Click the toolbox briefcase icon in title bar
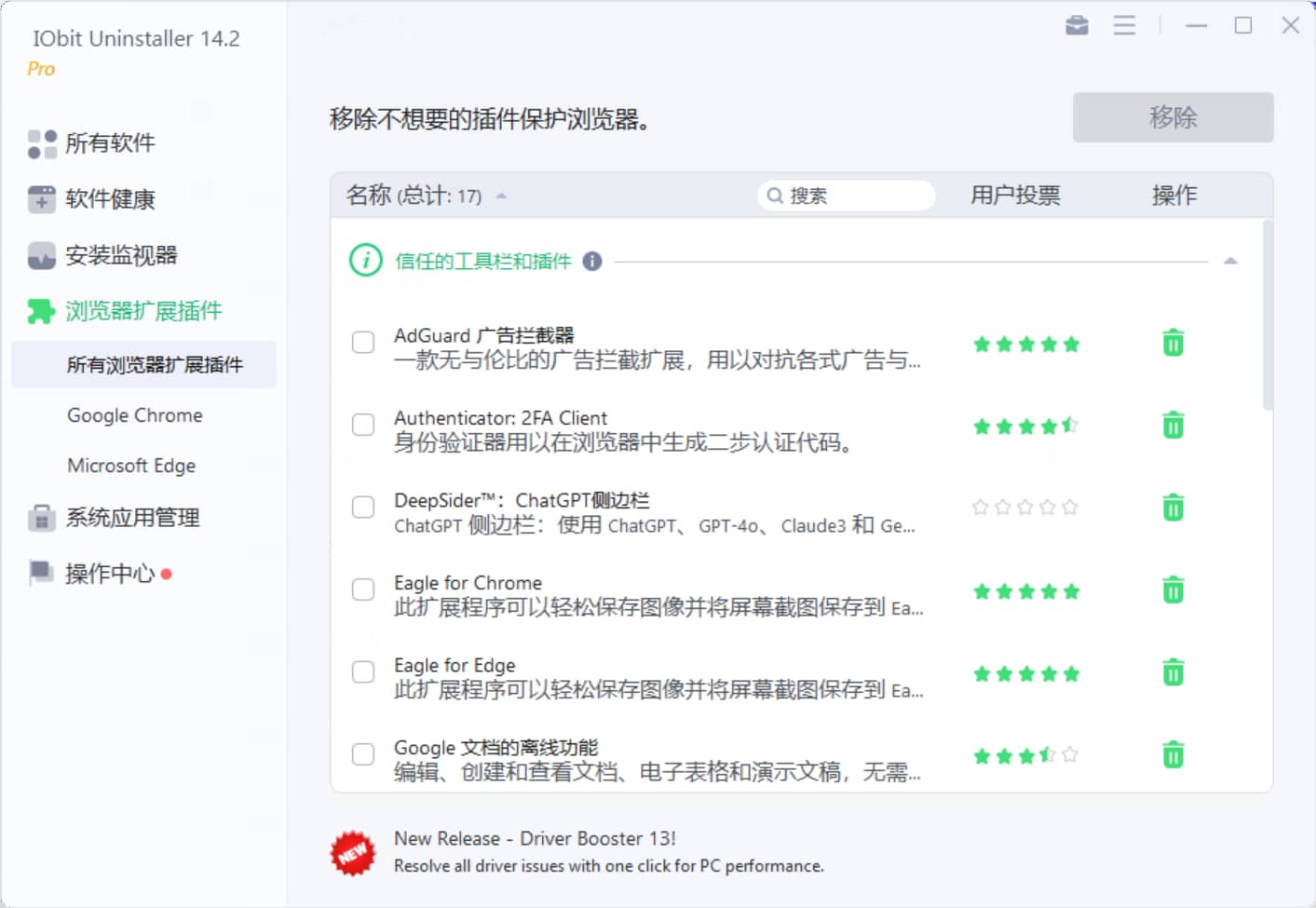 1077,25
